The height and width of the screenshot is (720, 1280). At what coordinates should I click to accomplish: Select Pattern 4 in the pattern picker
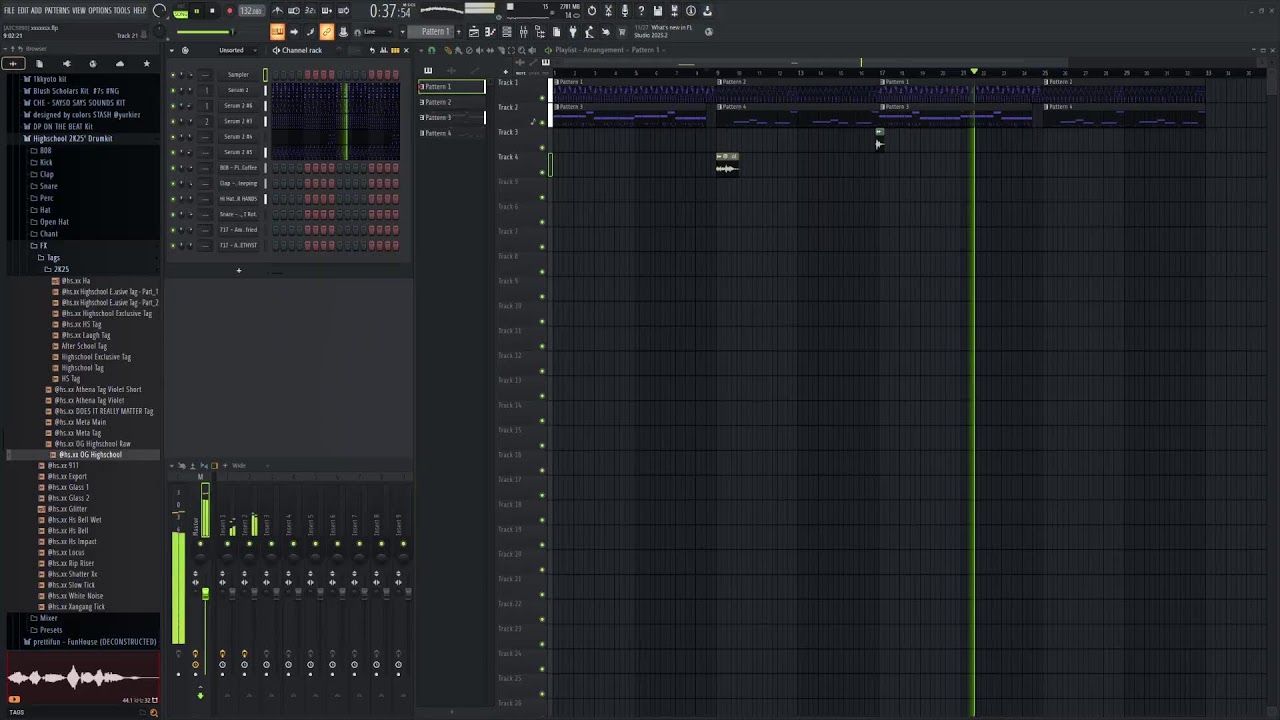click(x=452, y=133)
